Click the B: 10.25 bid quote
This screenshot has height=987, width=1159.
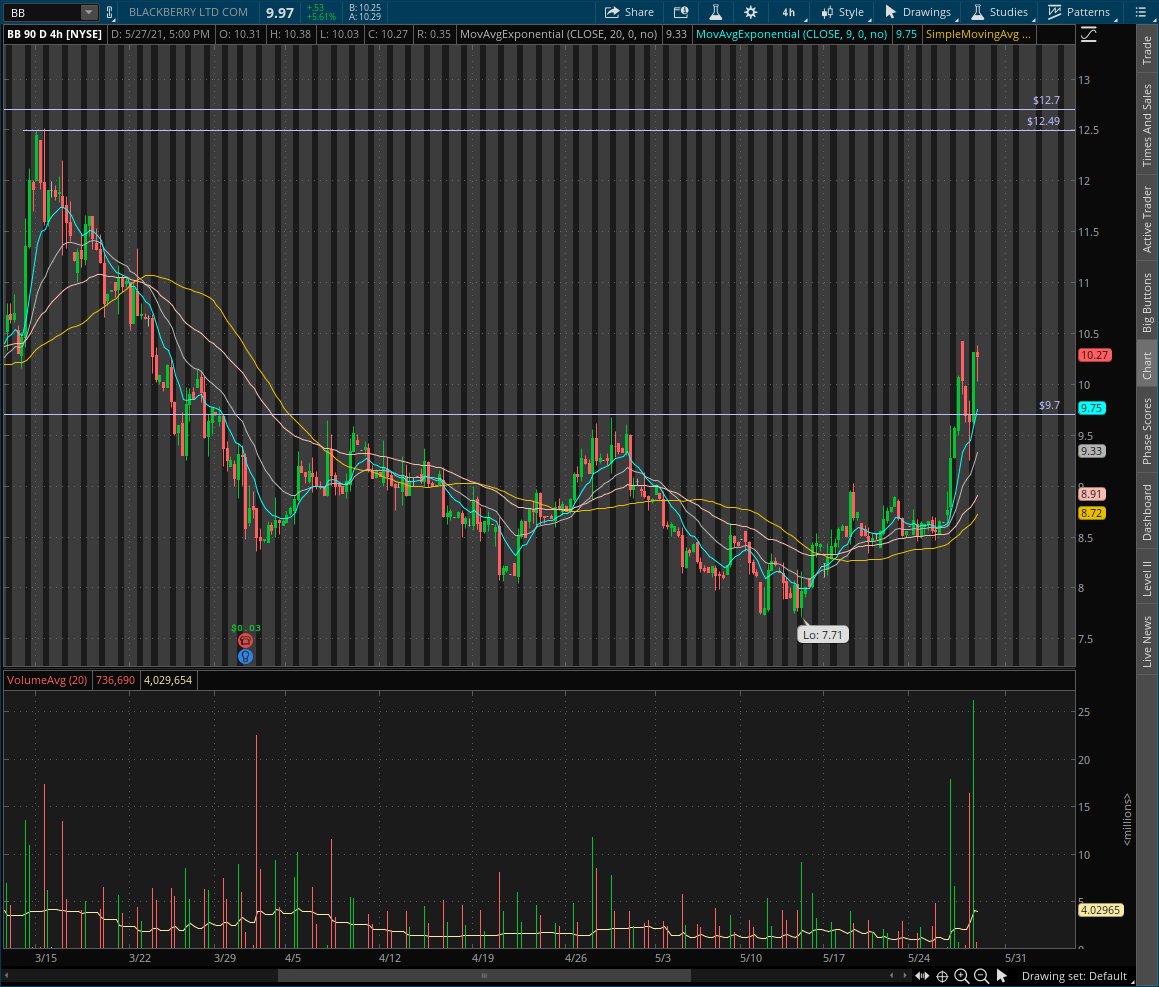[365, 7]
